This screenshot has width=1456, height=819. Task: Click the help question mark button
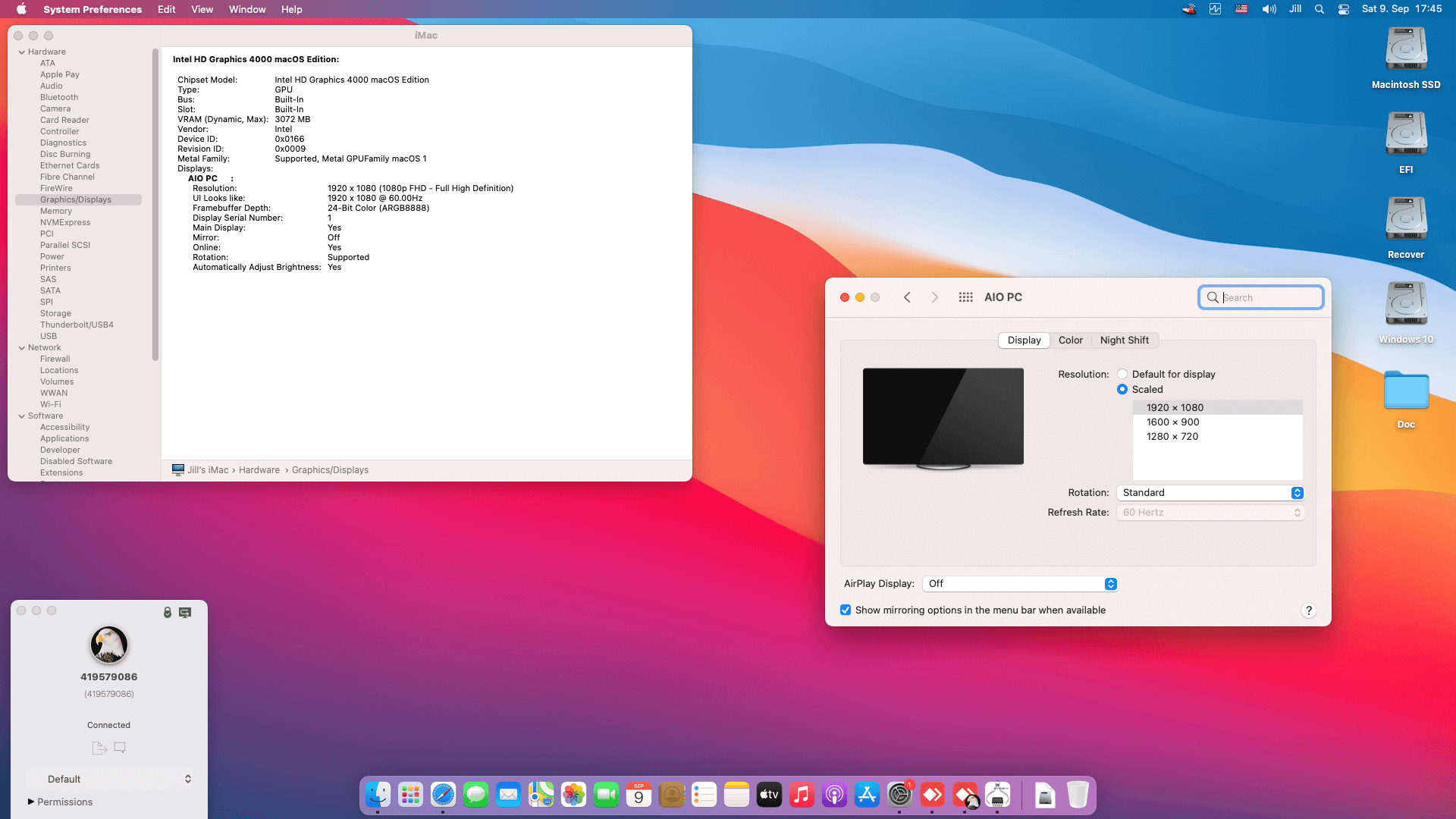coord(1308,610)
